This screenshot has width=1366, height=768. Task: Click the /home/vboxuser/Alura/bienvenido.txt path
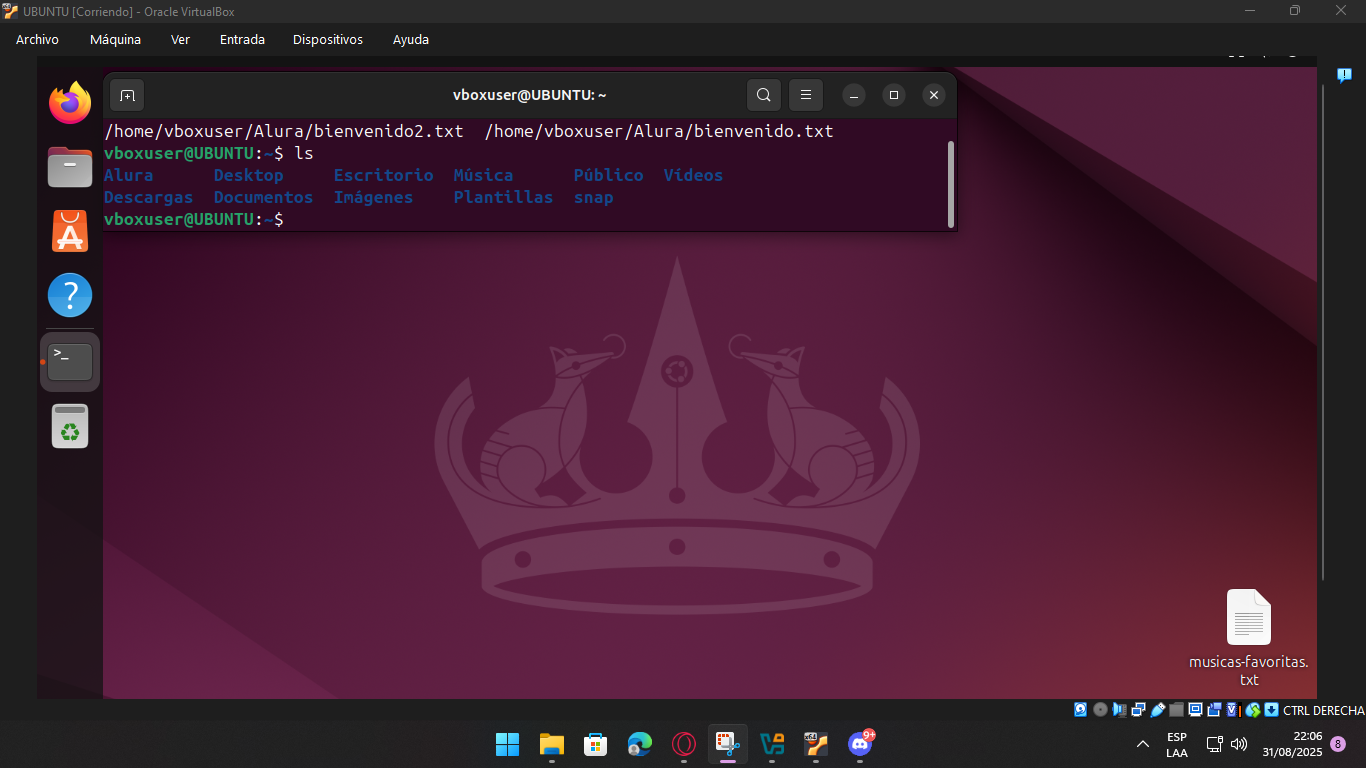pos(659,131)
